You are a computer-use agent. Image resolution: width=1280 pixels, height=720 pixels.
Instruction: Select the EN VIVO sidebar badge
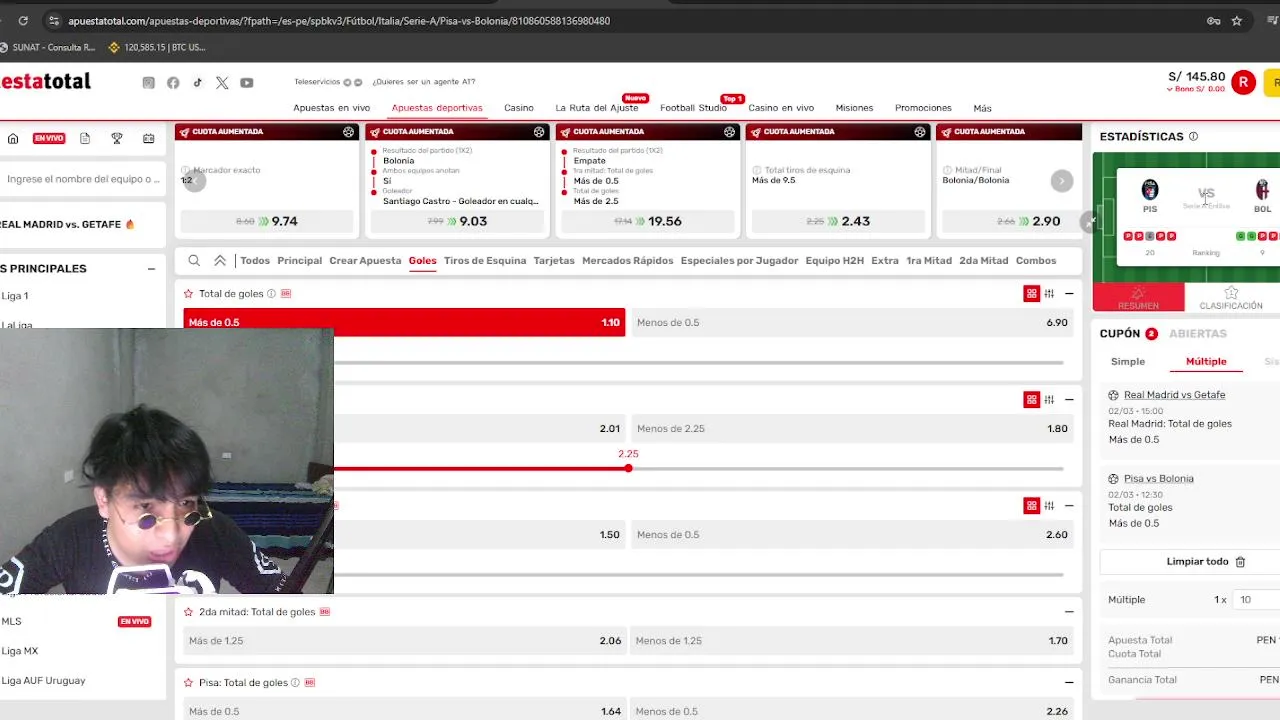point(49,139)
